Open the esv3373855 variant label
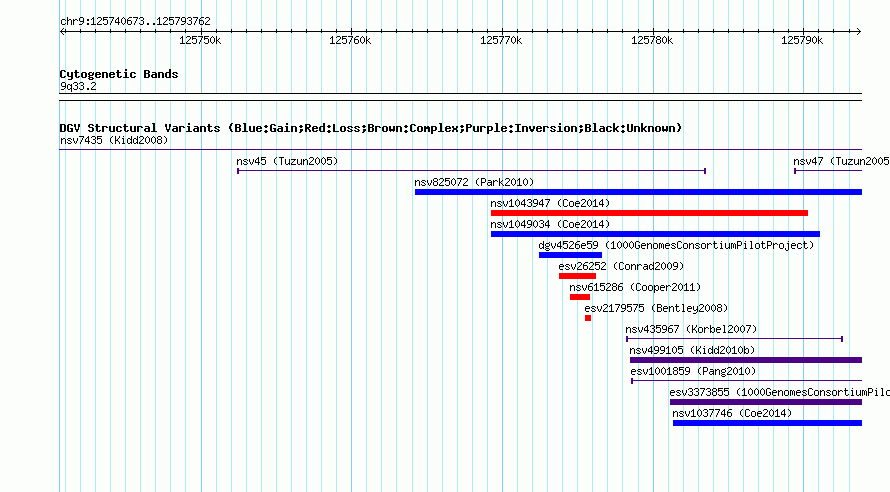 point(779,392)
